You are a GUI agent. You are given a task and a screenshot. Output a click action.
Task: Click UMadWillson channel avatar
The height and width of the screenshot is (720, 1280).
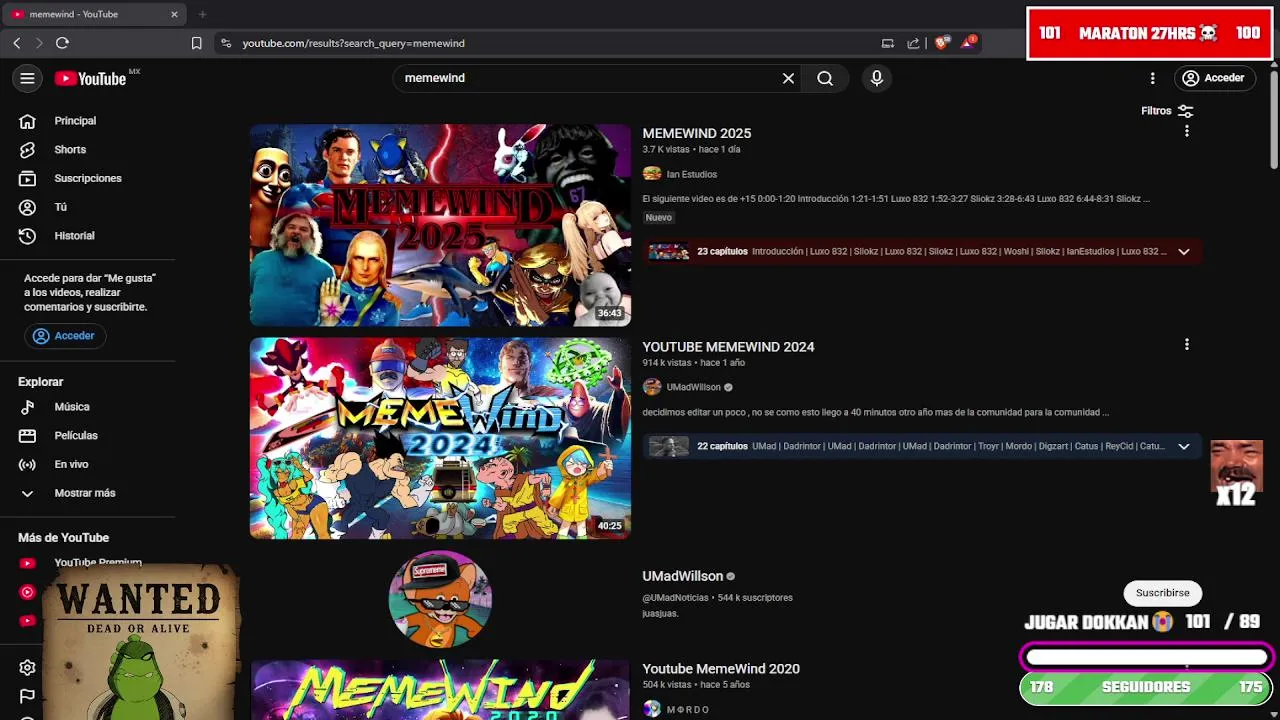pos(440,598)
